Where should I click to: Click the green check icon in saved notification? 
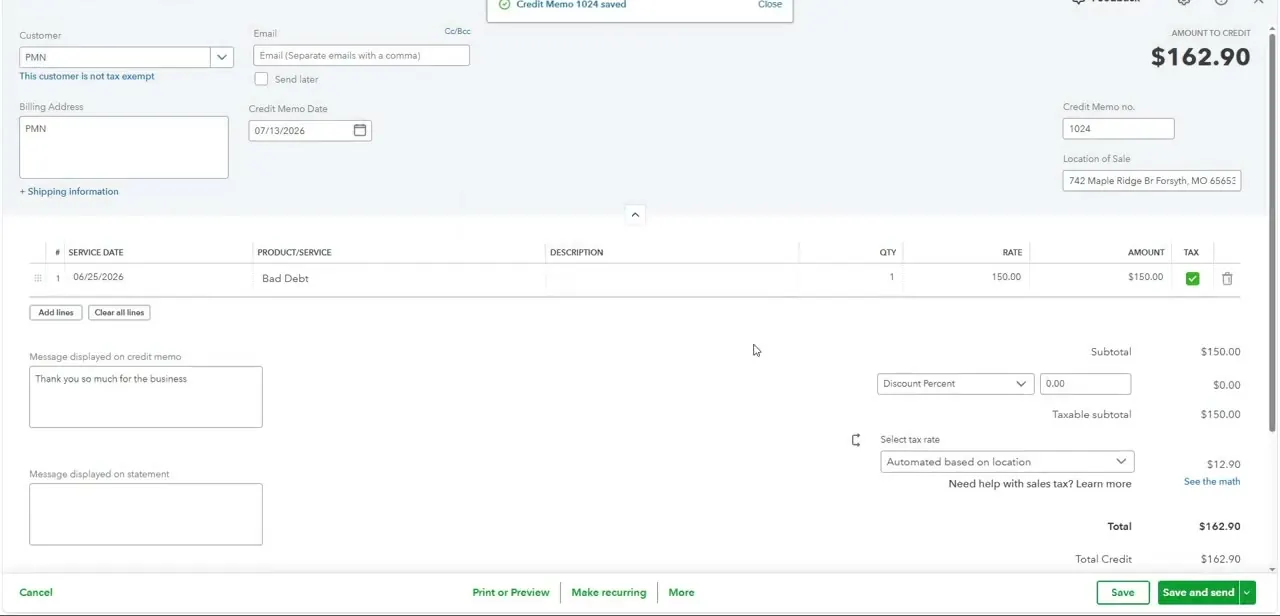pos(505,4)
